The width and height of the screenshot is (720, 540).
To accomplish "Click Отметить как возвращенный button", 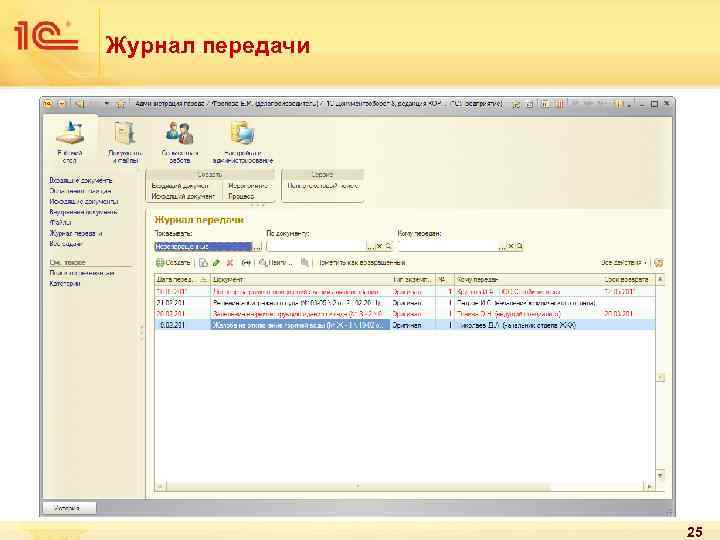I will [x=362, y=263].
